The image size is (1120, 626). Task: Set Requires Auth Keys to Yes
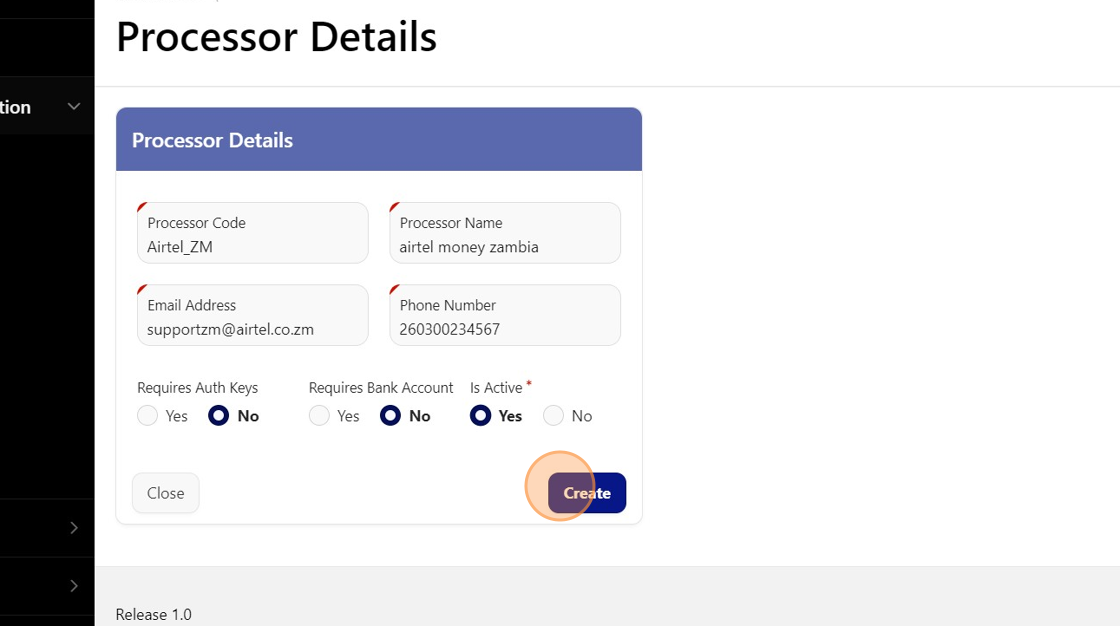click(148, 416)
